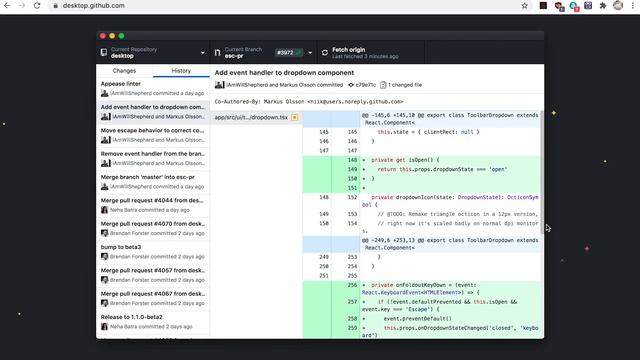Screen dimensions: 640x360
Task: Open Current Repository desktop dropdown
Action: (x=153, y=52)
